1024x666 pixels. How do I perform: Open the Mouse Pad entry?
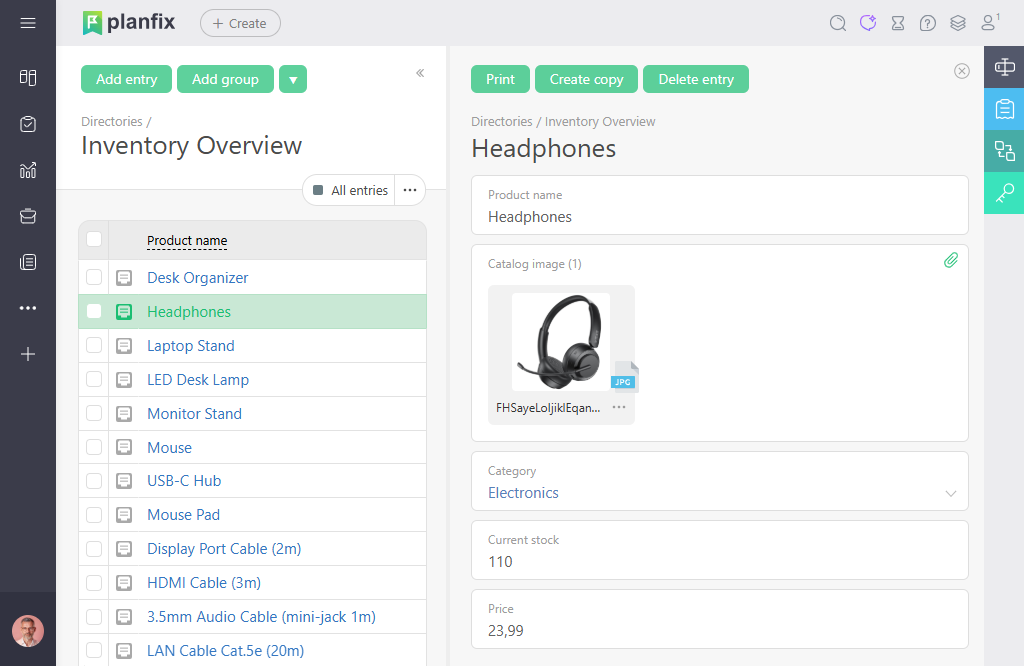(184, 515)
